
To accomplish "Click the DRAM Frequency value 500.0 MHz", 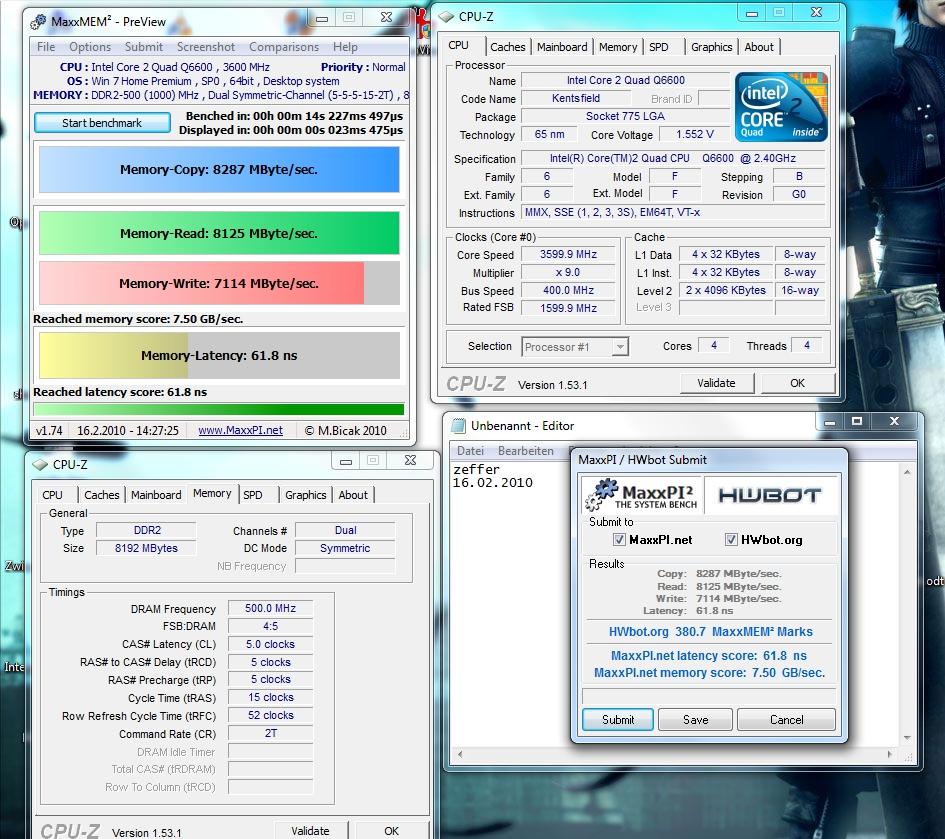I will point(271,608).
